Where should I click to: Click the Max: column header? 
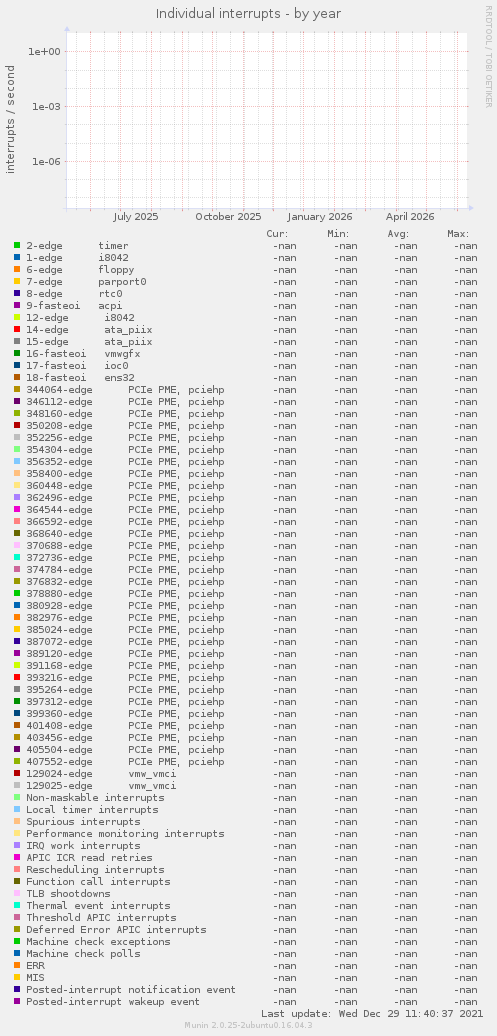(x=458, y=234)
